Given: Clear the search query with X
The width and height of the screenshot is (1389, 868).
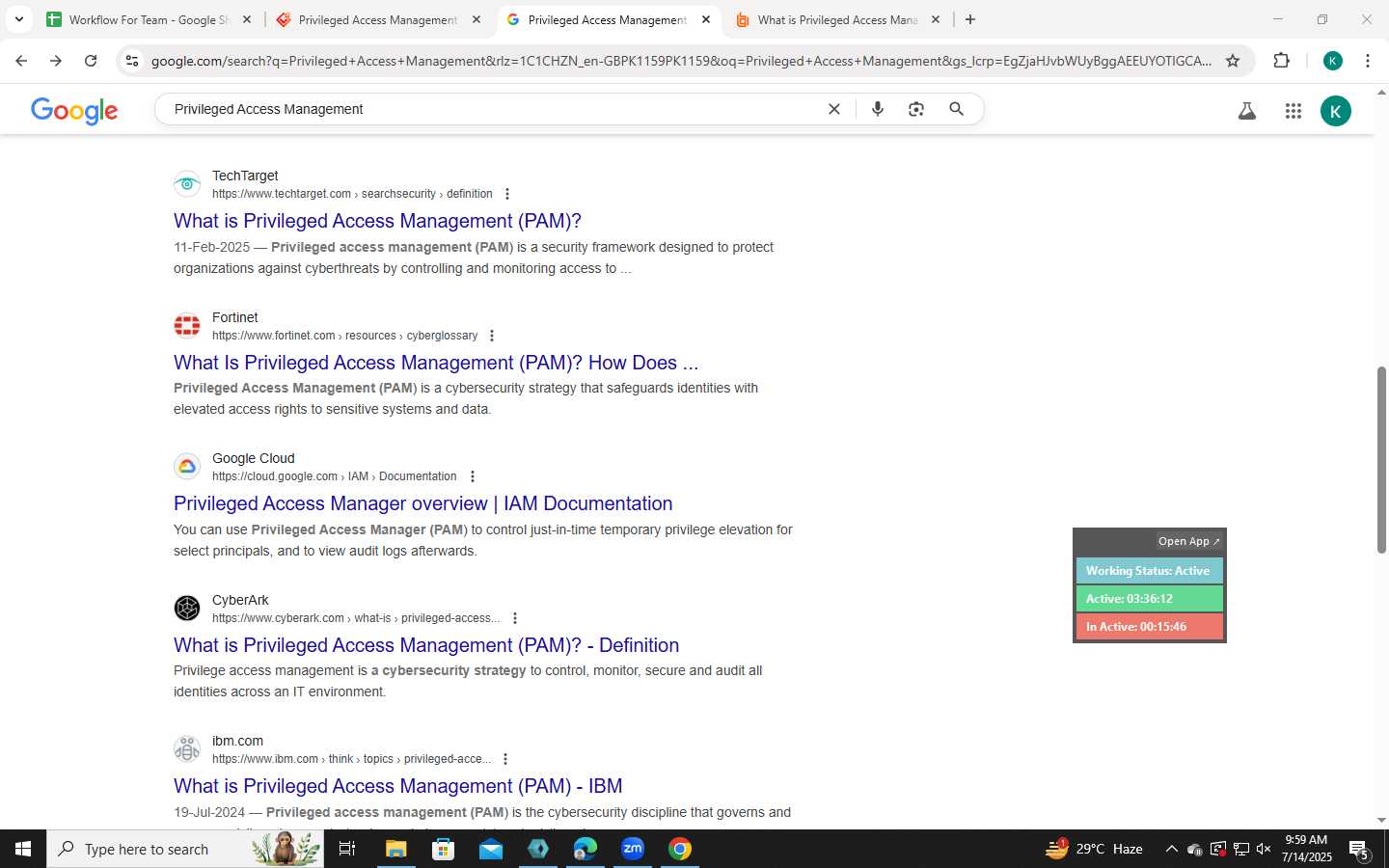Looking at the screenshot, I should coord(834,109).
